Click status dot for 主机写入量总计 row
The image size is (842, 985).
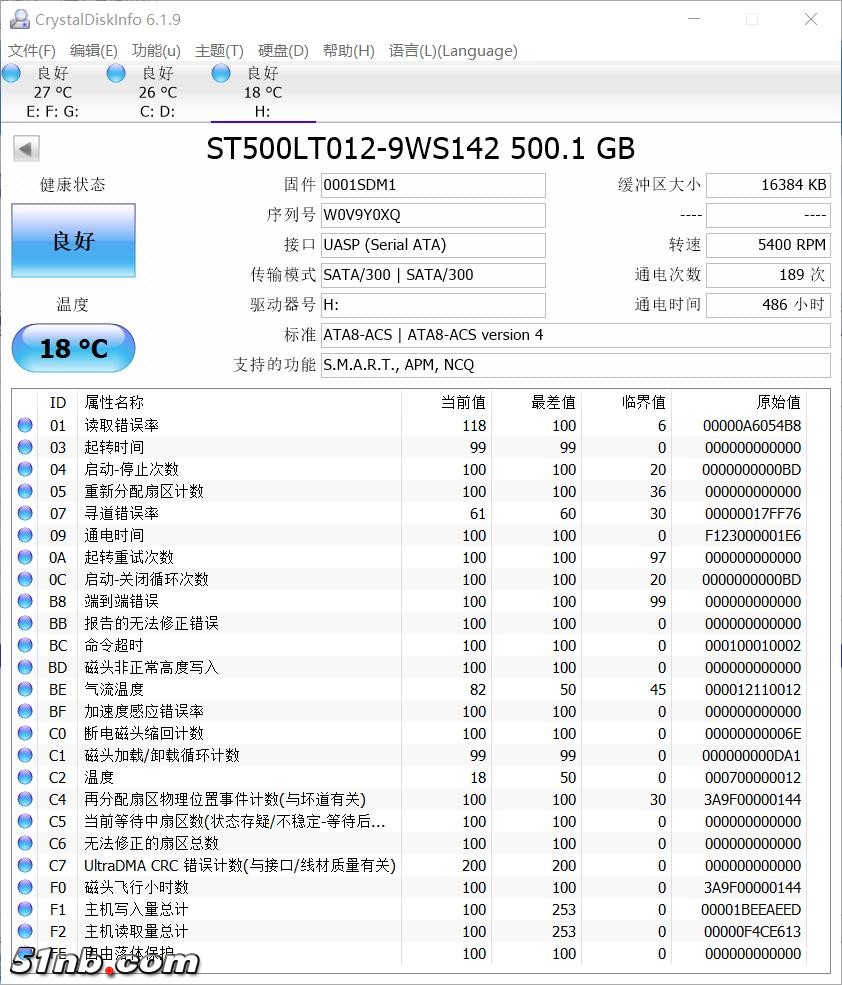point(25,909)
